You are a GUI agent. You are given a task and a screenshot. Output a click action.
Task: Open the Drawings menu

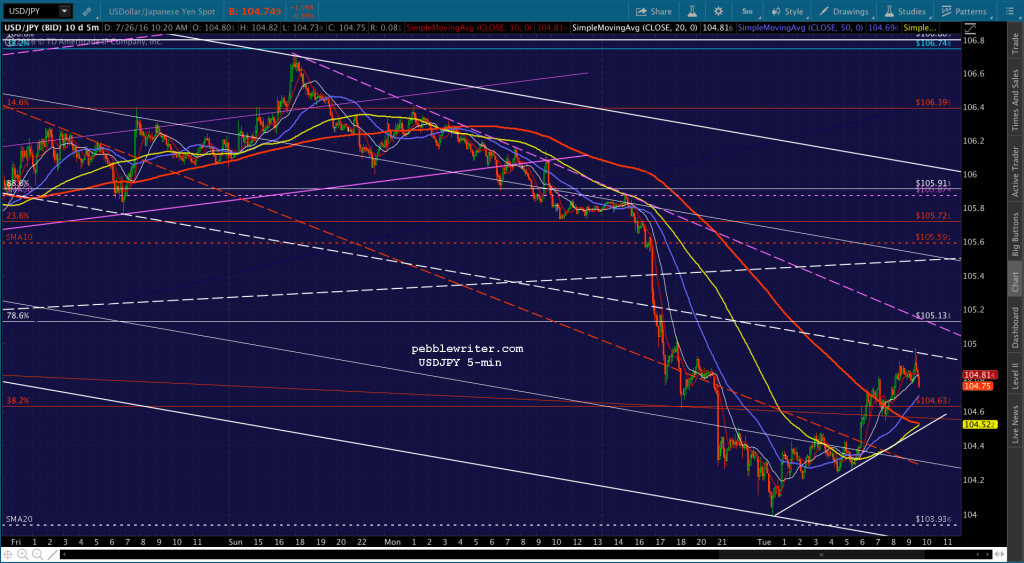(844, 11)
